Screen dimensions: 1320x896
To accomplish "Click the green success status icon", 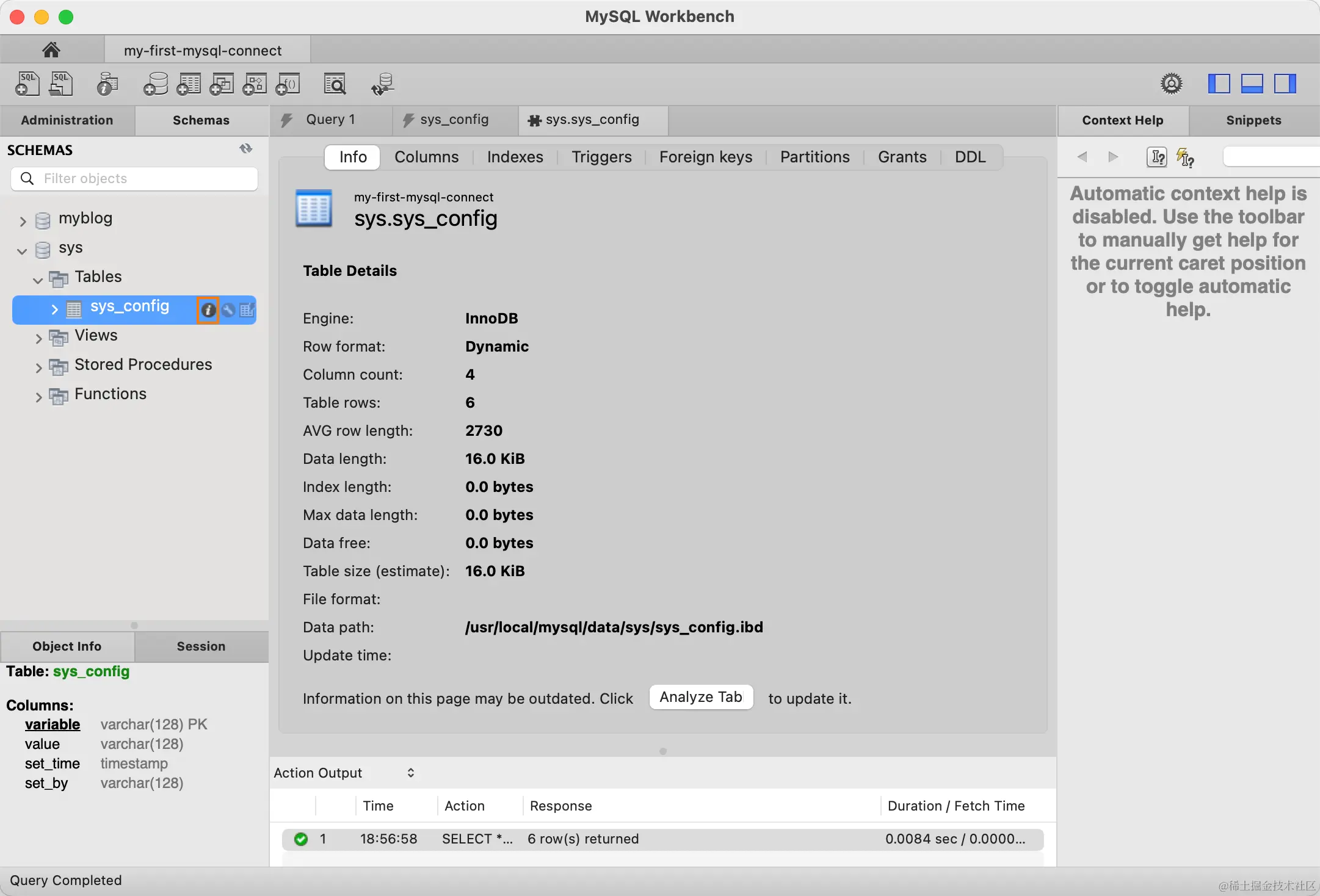I will [301, 839].
